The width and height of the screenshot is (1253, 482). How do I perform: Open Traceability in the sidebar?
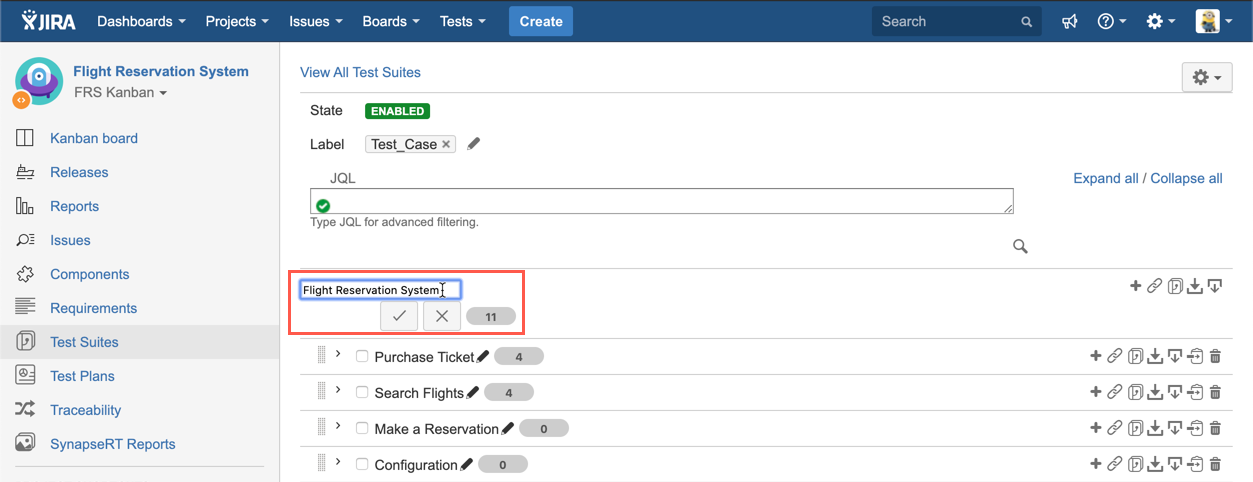85,410
